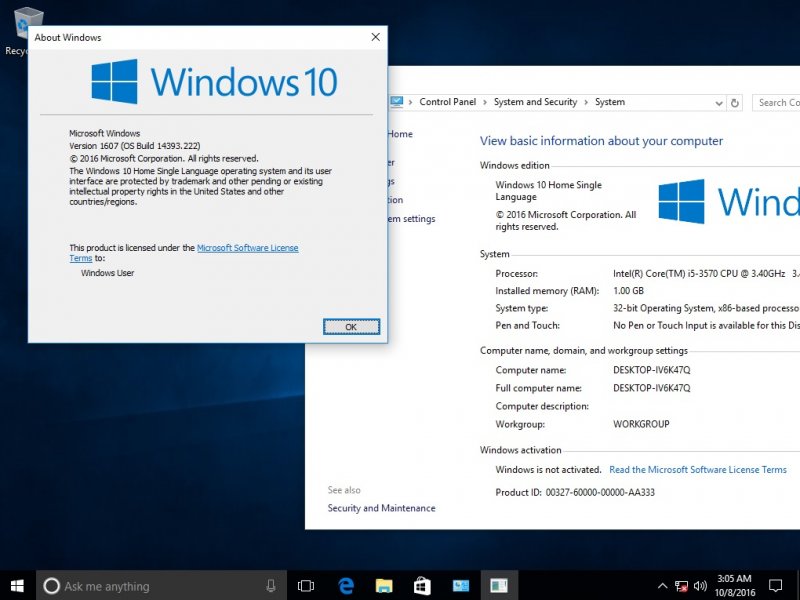Click the 'See also' label
800x600 pixels.
[344, 490]
